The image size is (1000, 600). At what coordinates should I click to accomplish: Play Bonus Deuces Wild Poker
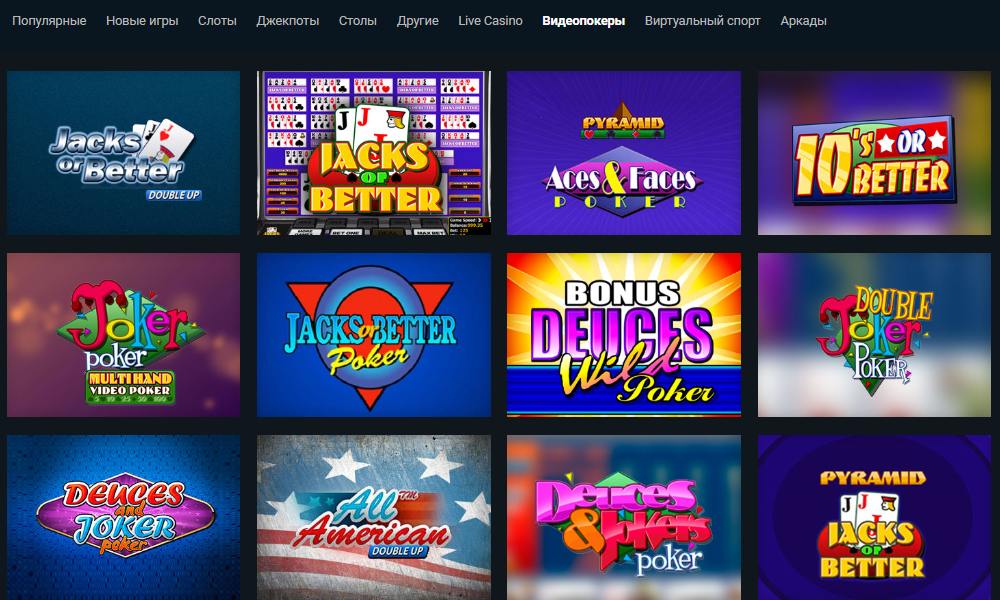pos(624,335)
